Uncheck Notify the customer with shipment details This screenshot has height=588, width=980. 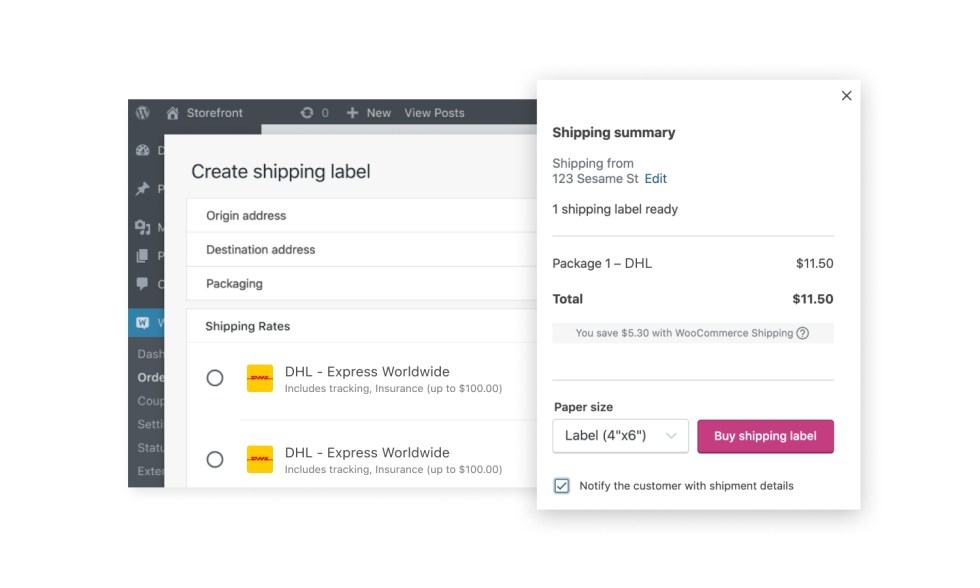point(562,486)
